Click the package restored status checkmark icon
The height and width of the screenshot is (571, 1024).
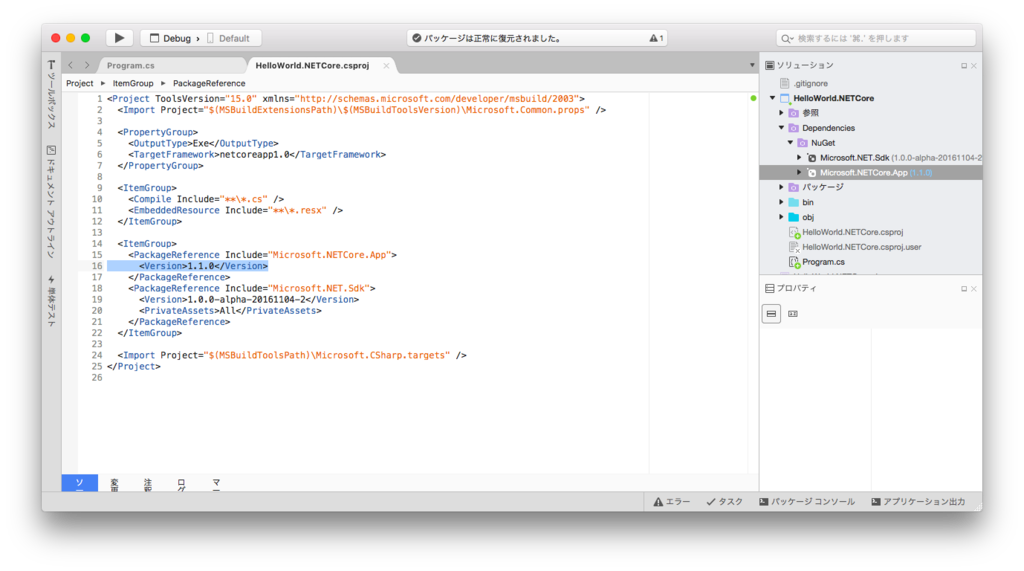coord(416,39)
